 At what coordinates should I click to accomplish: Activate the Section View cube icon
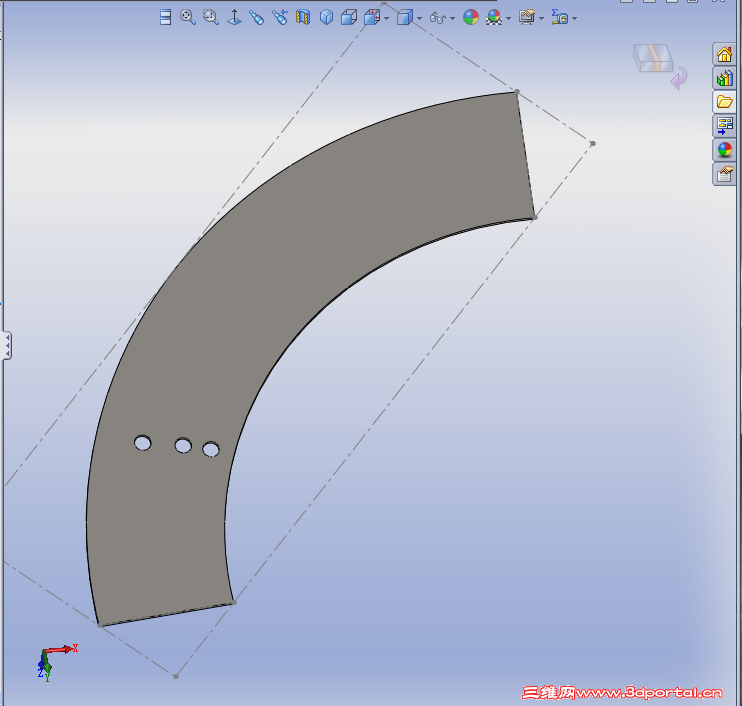tap(372, 18)
